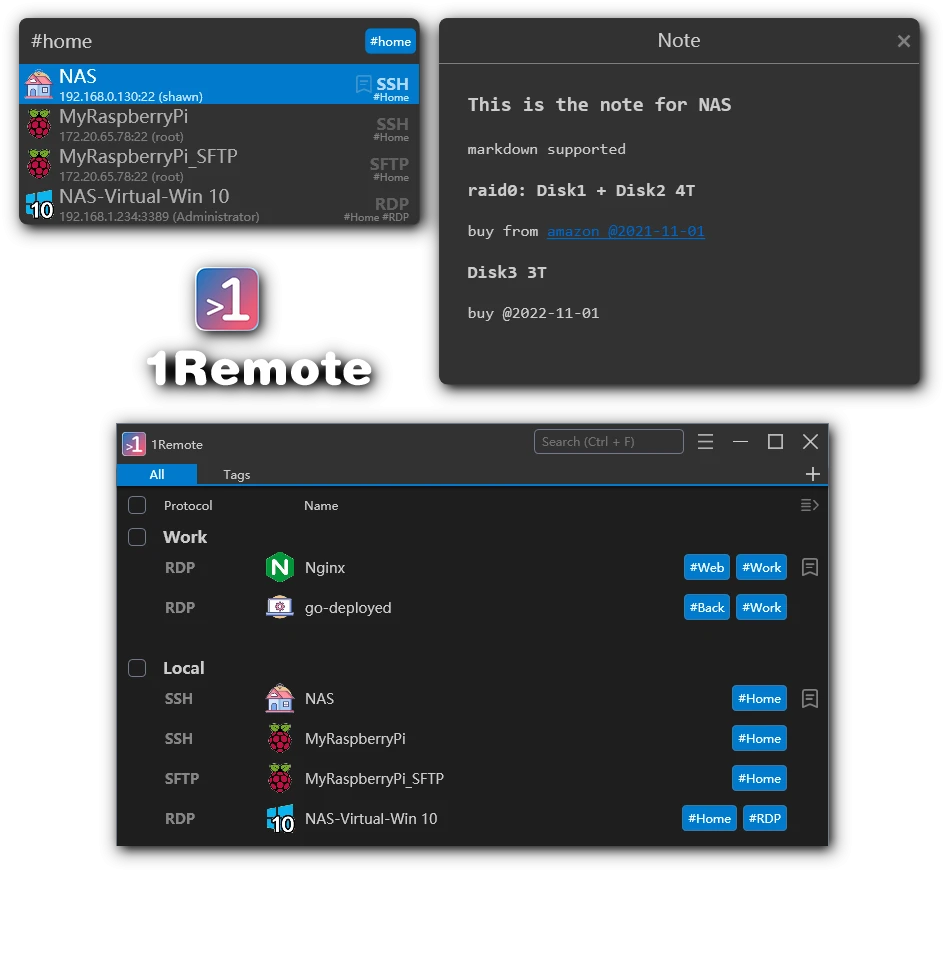Open the note icon on the NAS row in main list

tap(810, 699)
